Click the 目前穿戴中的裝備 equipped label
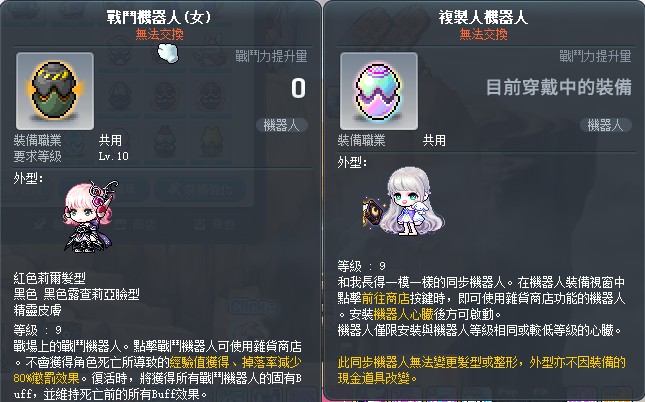The height and width of the screenshot is (402, 645). [559, 87]
